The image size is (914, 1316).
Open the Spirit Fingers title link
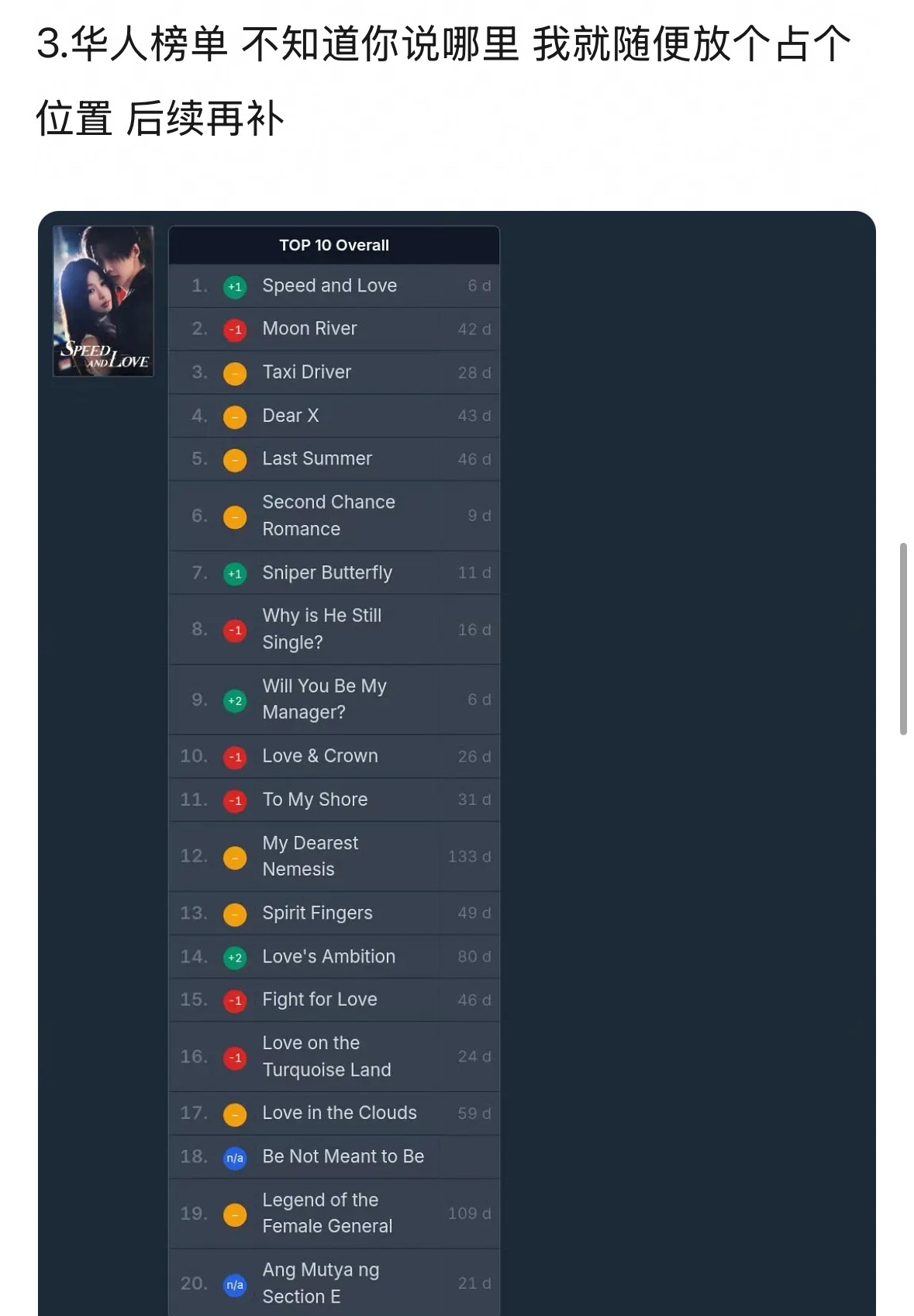(x=317, y=913)
